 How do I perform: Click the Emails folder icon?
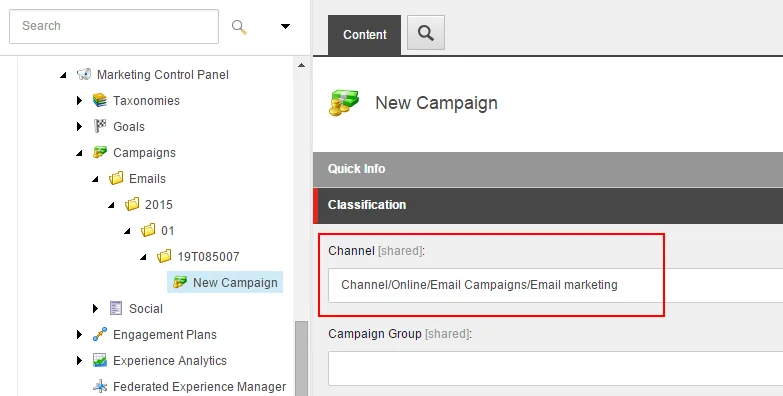click(116, 178)
